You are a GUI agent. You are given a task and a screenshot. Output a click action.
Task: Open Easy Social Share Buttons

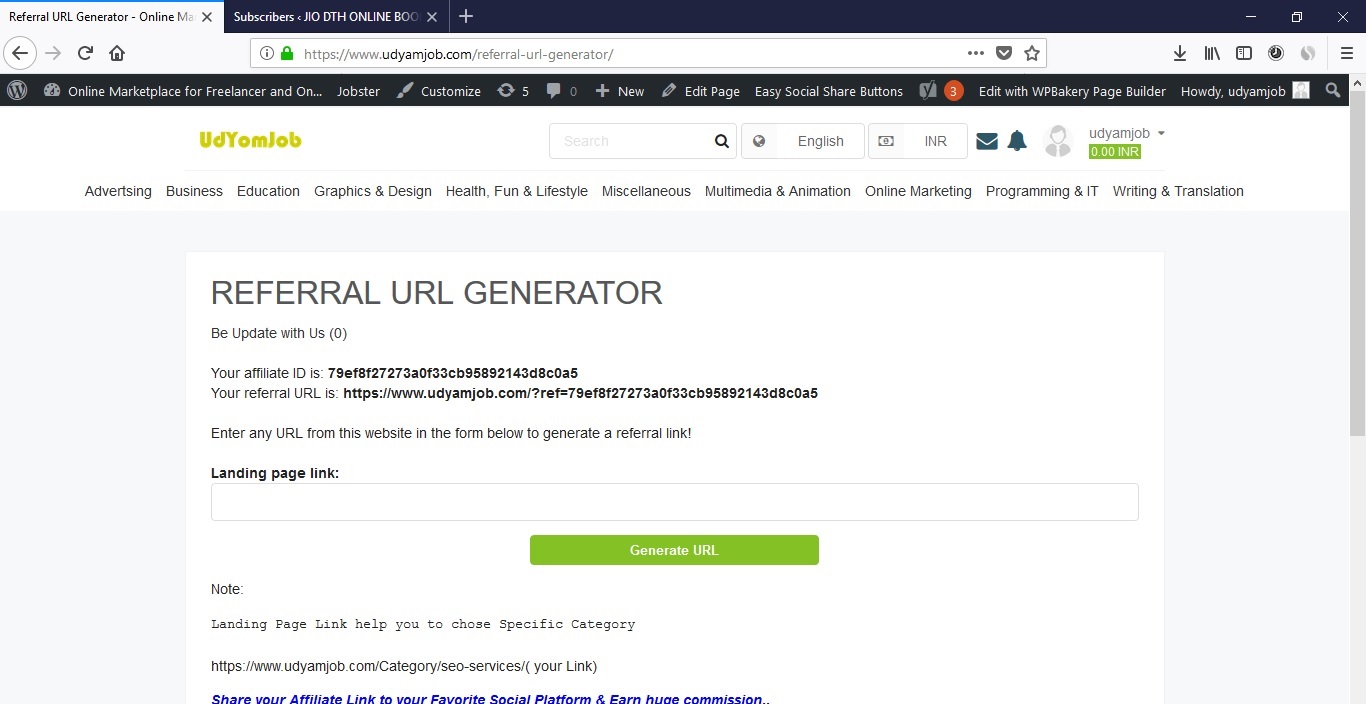click(829, 90)
